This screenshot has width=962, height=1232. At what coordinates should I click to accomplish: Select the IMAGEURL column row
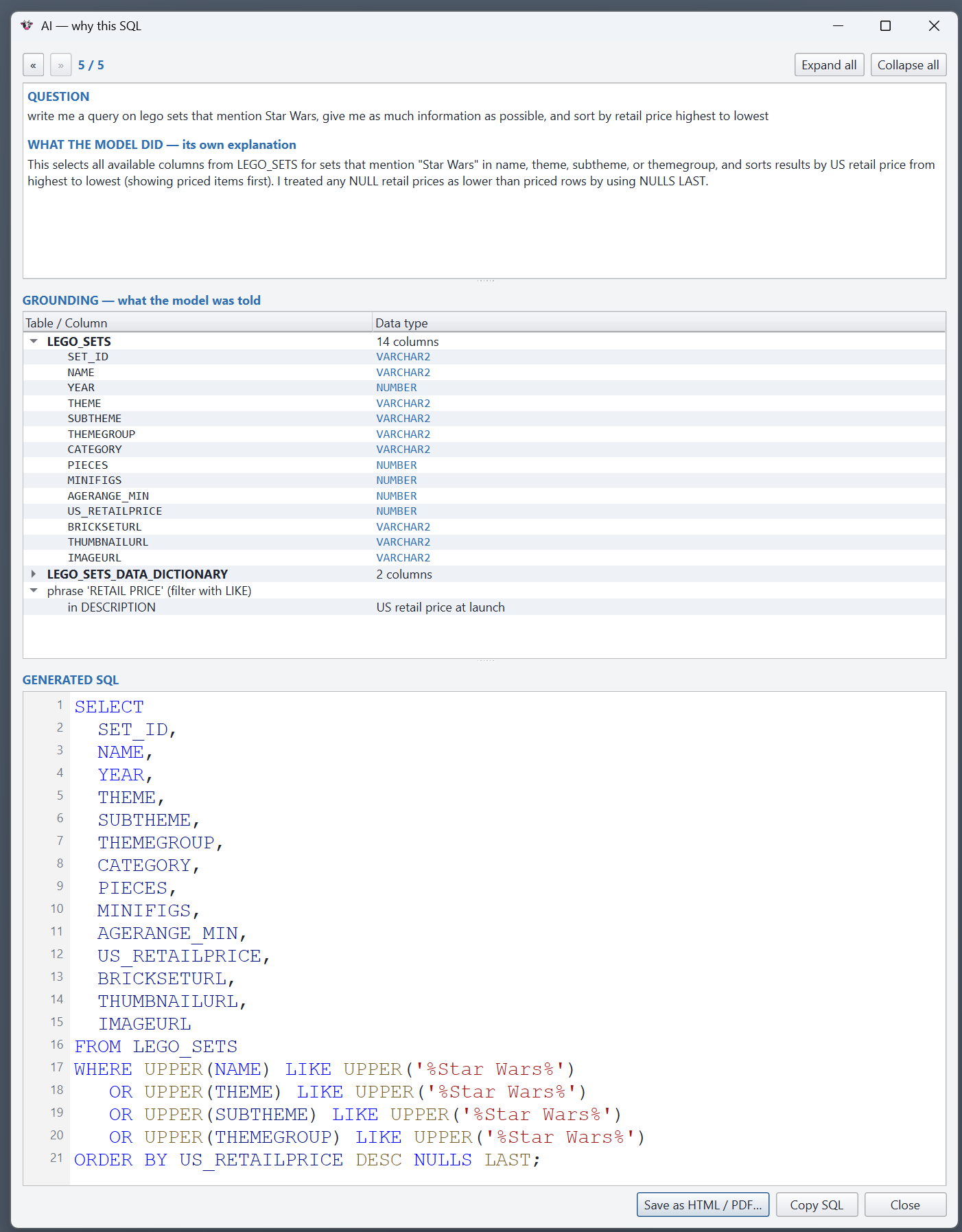coord(484,558)
